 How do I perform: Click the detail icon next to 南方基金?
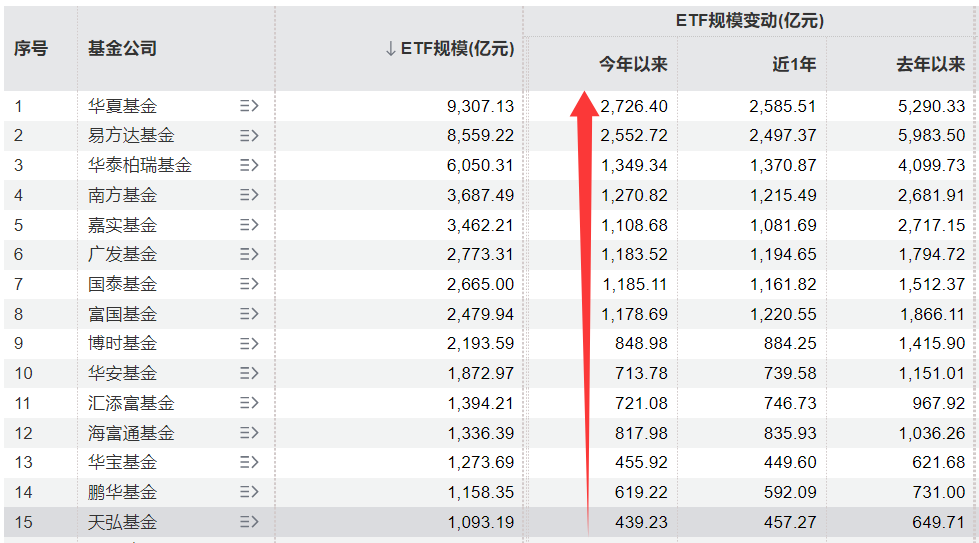click(249, 195)
